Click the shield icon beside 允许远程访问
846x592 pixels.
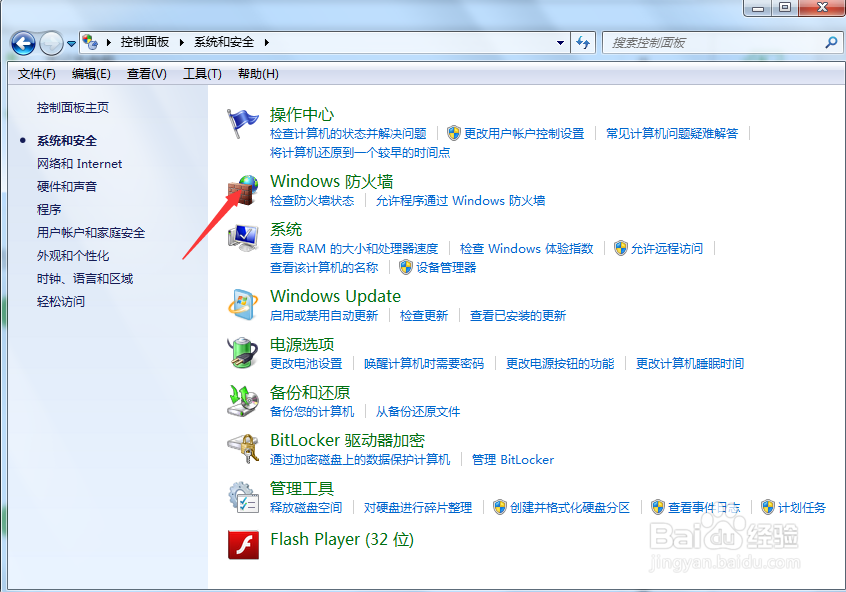(x=620, y=248)
